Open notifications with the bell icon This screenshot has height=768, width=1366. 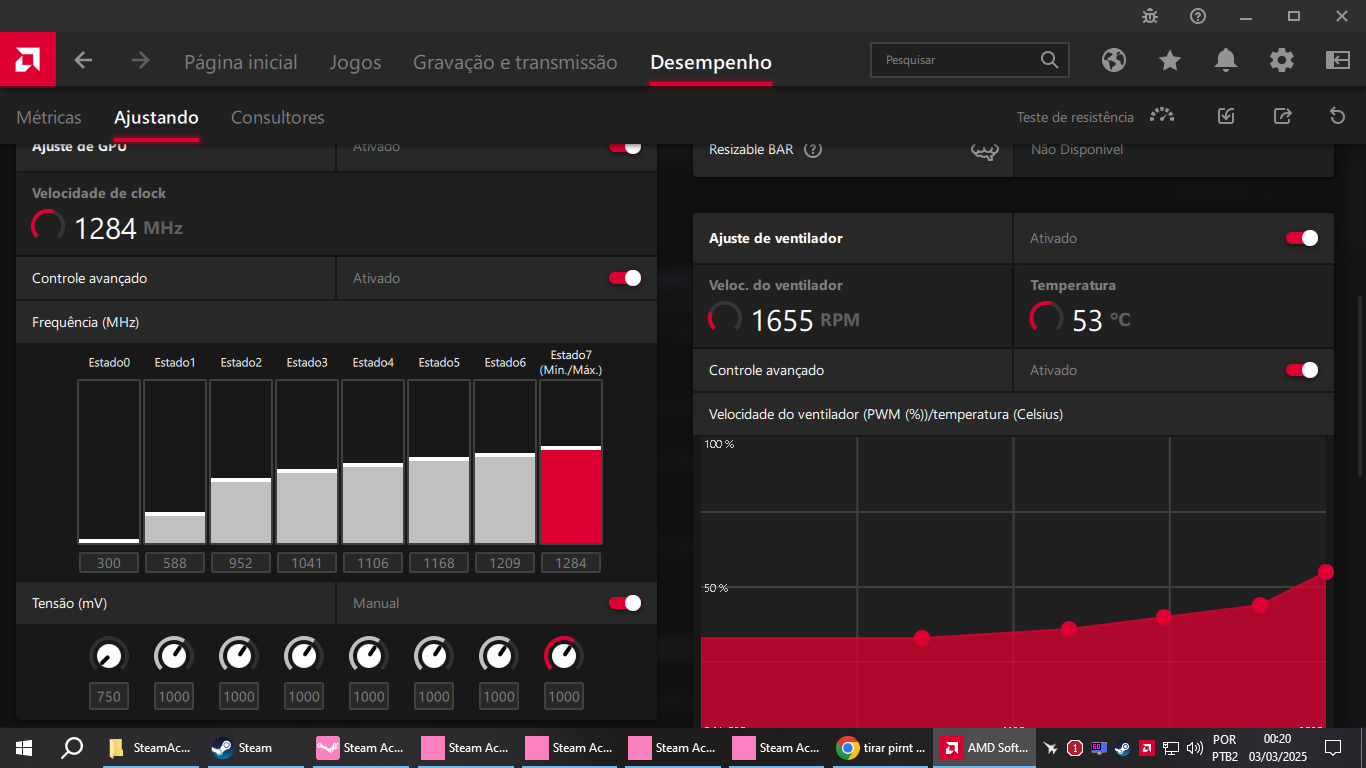pyautogui.click(x=1226, y=60)
